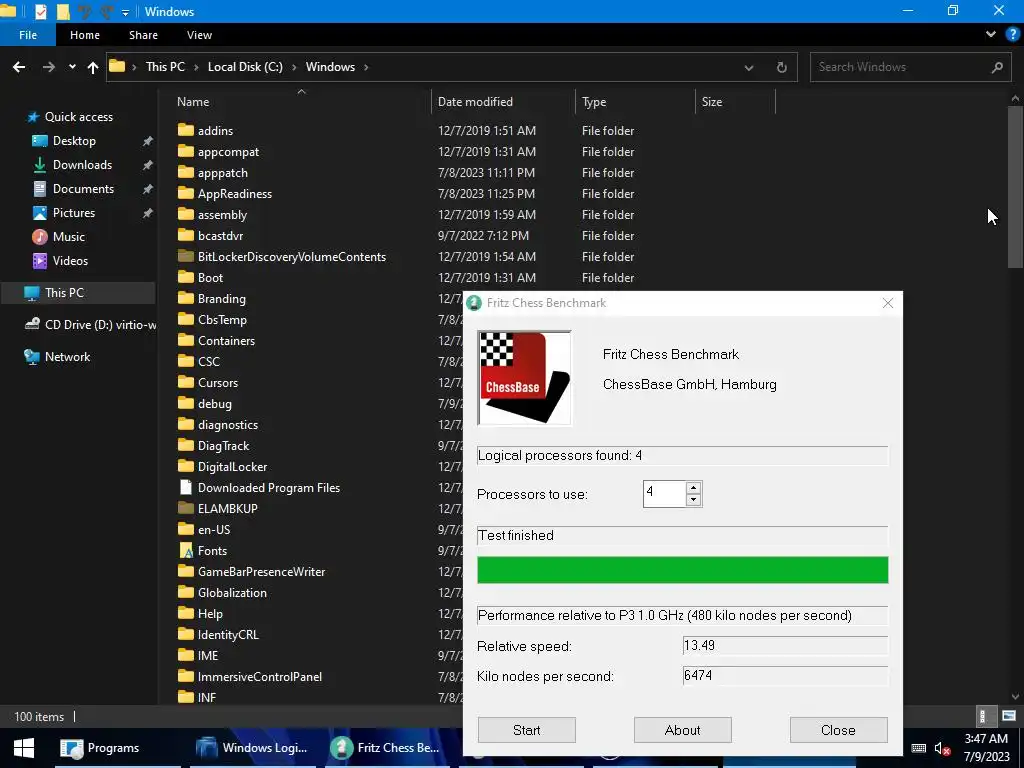Select the addins folder icon
1024x768 pixels.
click(186, 130)
